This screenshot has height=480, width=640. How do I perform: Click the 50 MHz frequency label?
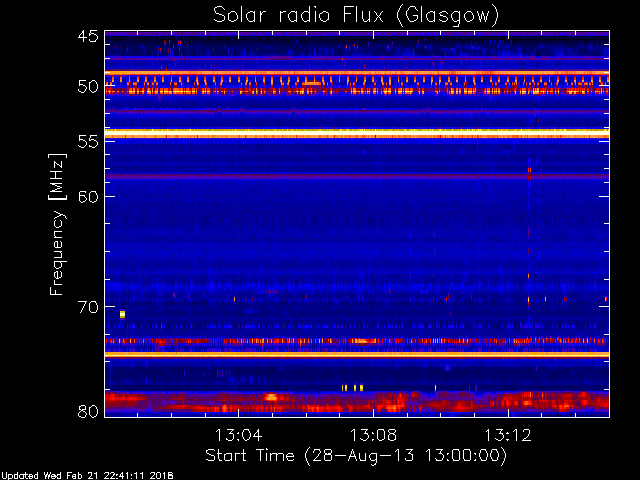point(88,87)
